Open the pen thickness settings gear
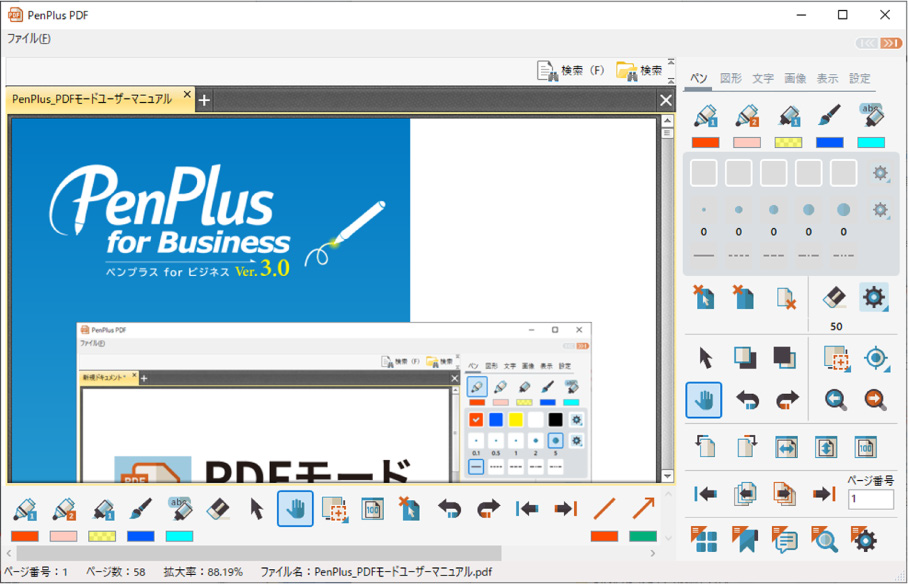Screen dimensions: 908x584 (880, 209)
